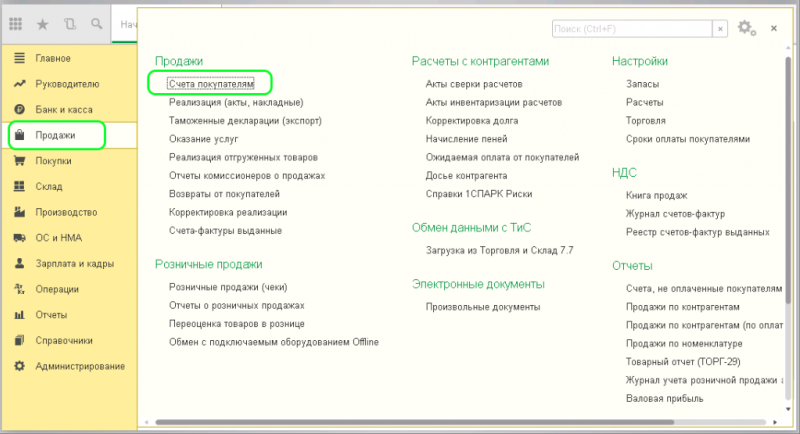
Task: Open Отчеты комиссионеров о продажах
Action: (x=247, y=175)
